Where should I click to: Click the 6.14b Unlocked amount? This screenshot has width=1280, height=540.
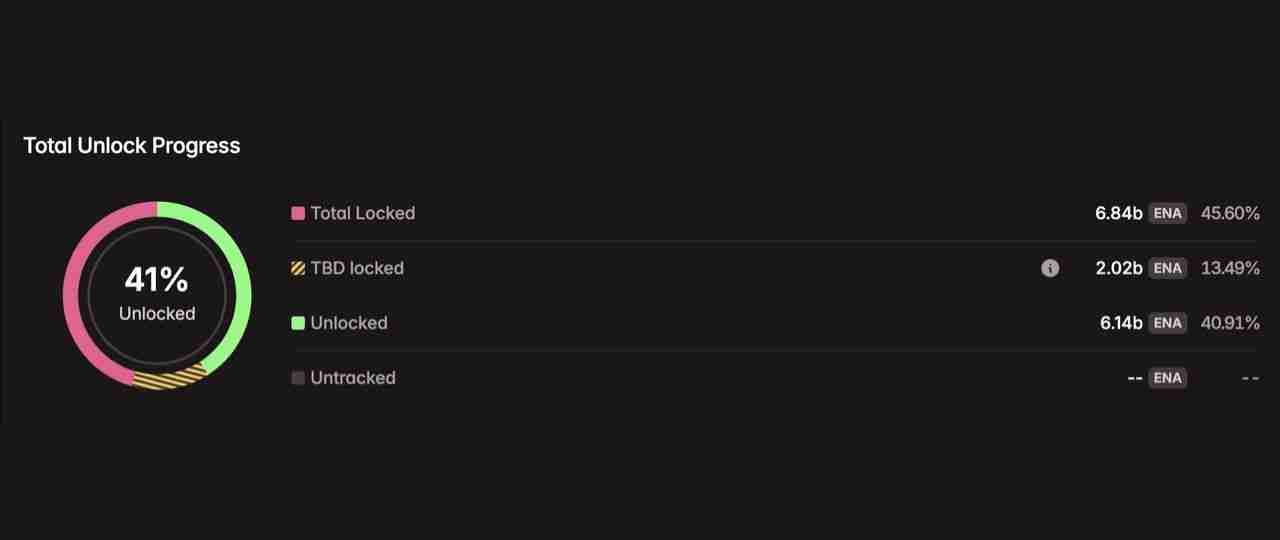point(1121,323)
